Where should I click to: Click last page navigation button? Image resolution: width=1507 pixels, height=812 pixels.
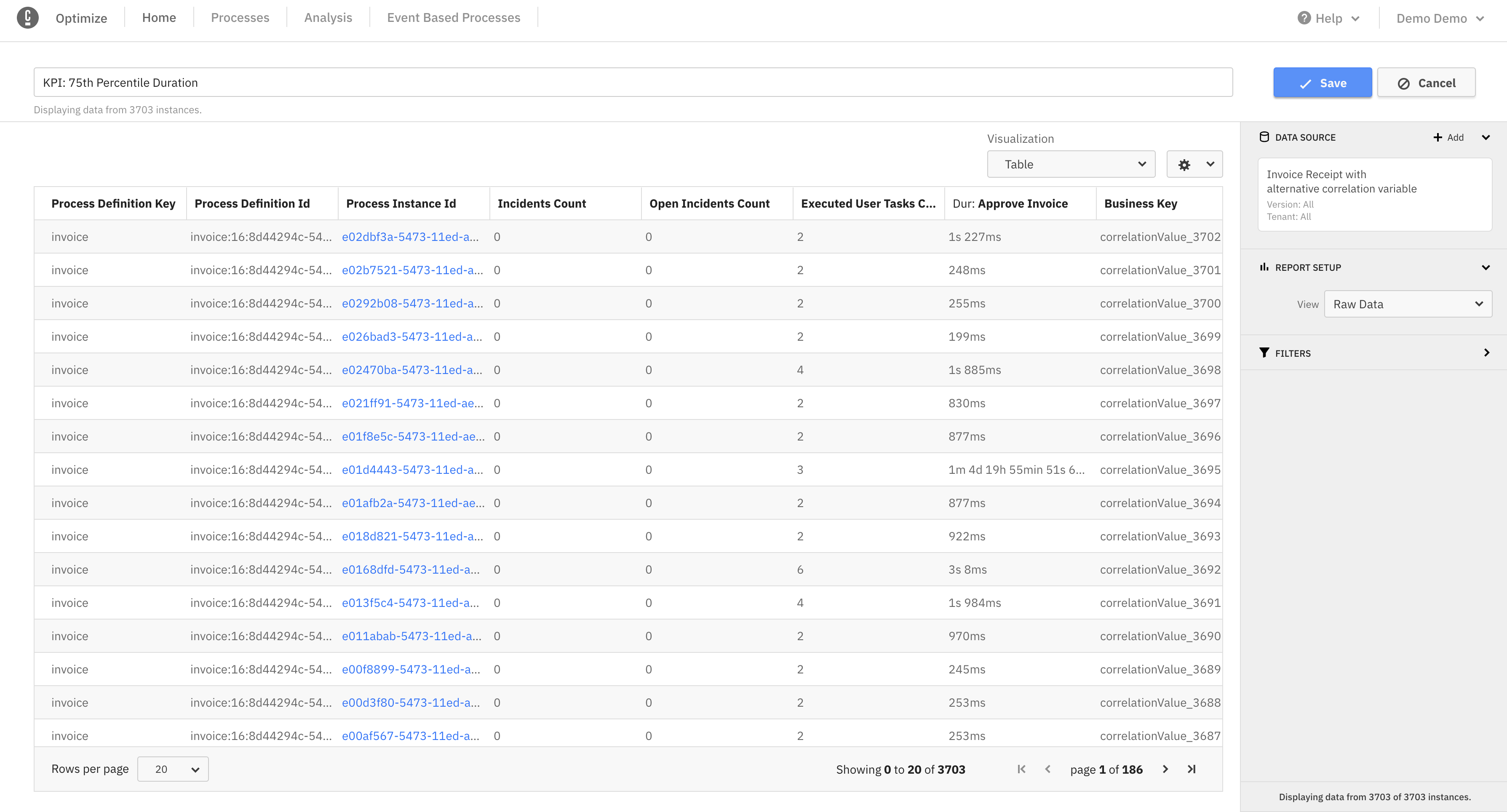pos(1191,769)
